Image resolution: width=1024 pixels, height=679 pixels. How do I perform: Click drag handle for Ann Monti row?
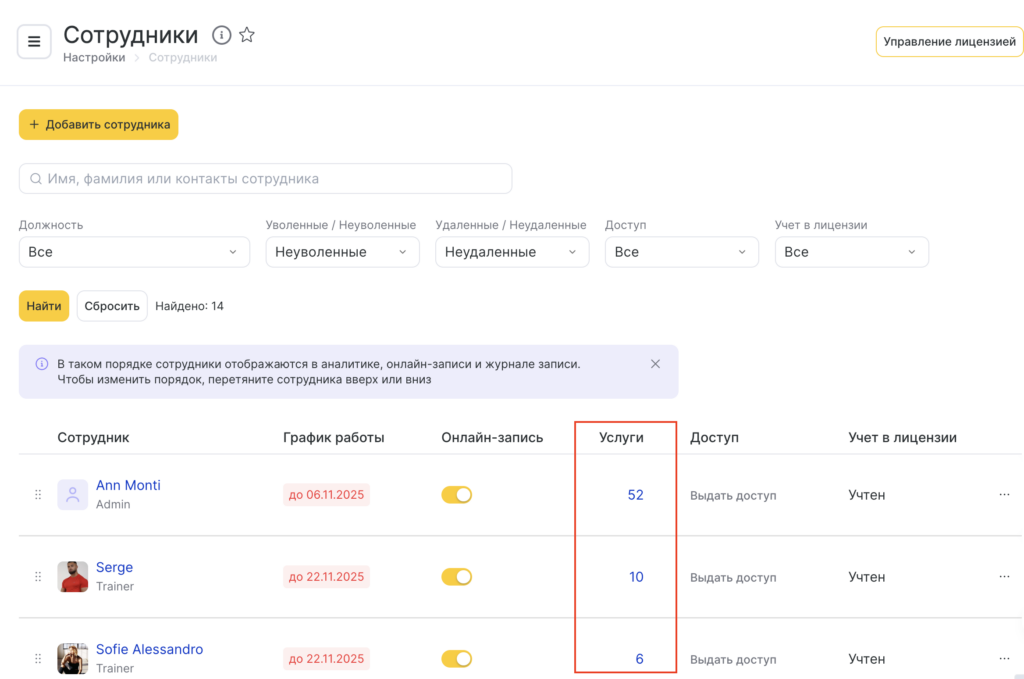[38, 495]
